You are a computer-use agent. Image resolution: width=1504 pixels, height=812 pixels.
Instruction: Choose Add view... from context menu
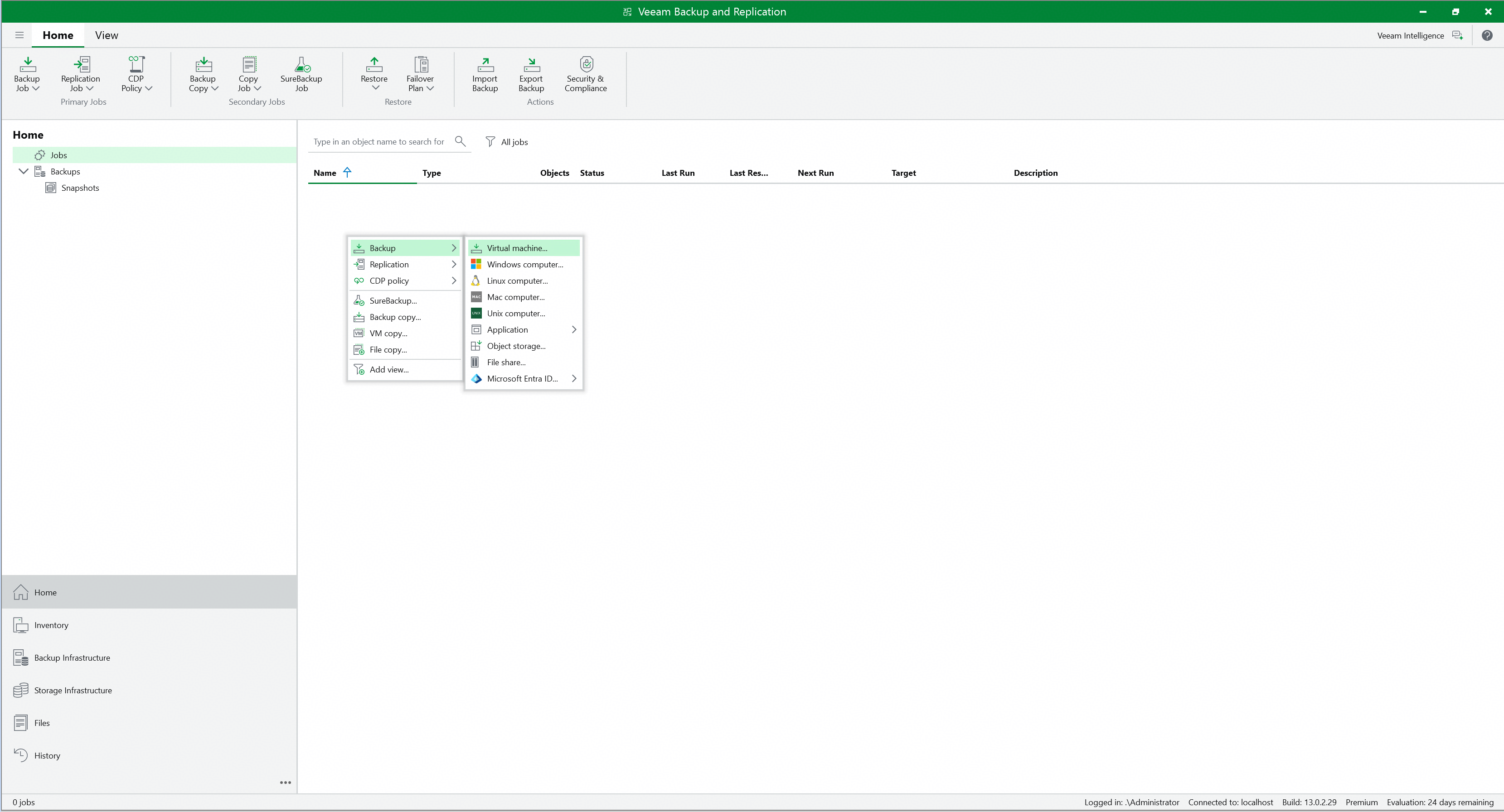[x=405, y=369]
